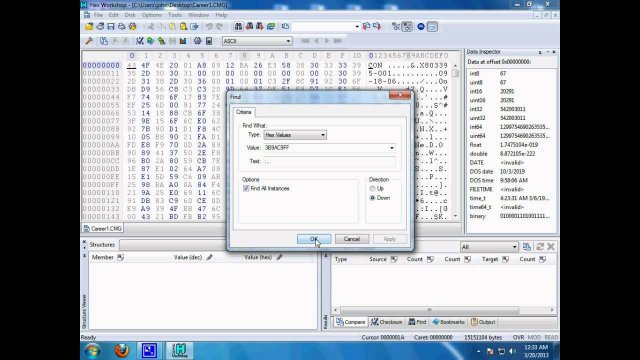Click the Find binoculars toolbar icon
This screenshot has width=640, height=360.
(238, 27)
